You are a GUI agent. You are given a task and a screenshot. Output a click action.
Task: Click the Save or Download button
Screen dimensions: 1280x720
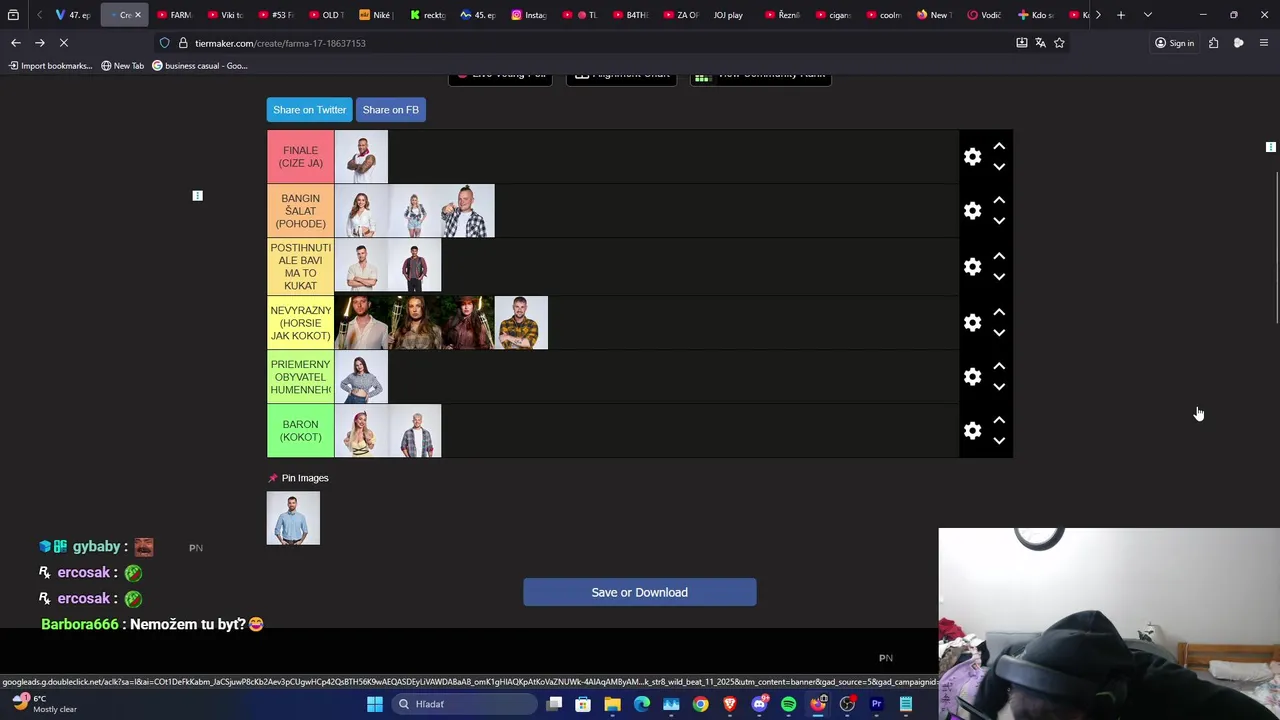pos(639,592)
